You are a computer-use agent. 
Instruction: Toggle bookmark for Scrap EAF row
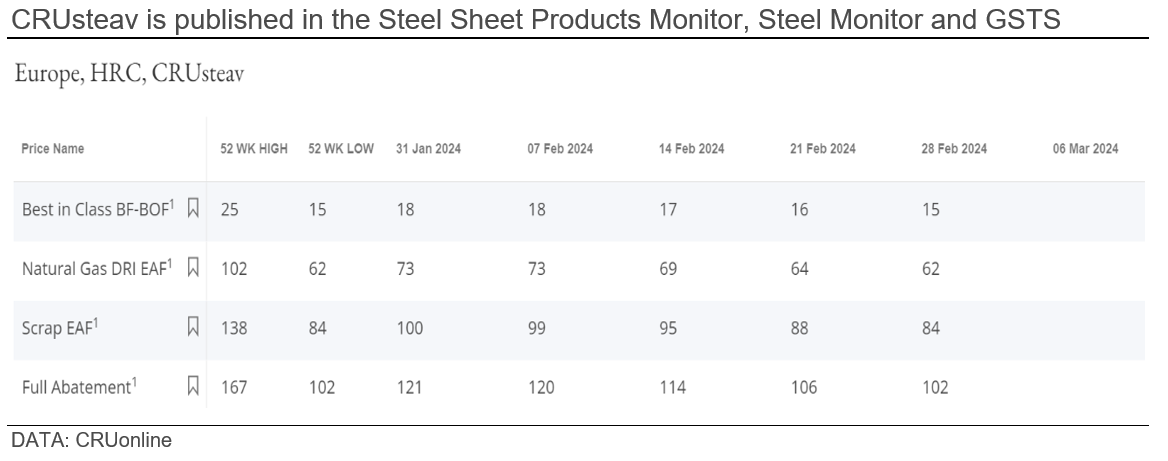pos(194,327)
